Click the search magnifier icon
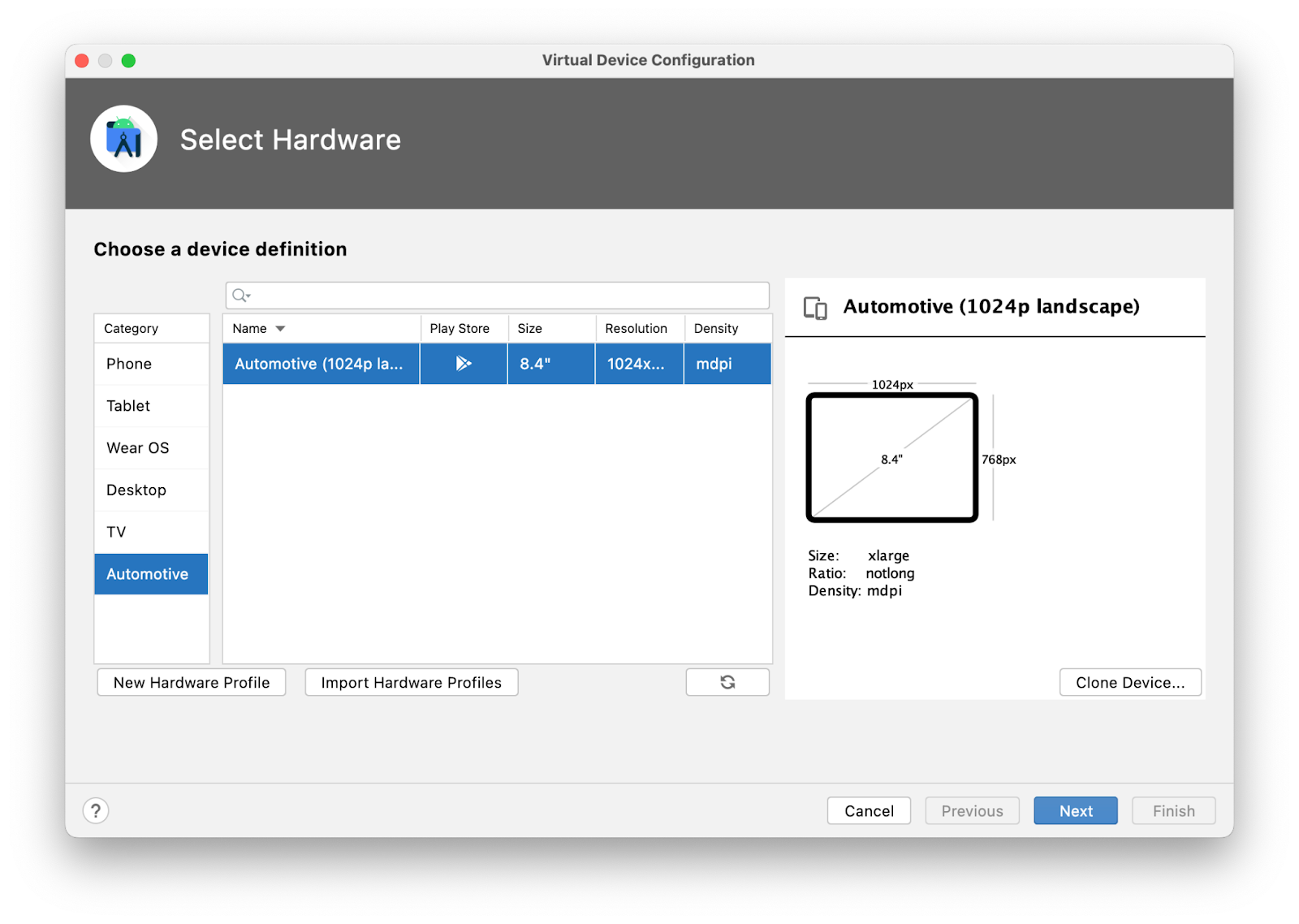Screen dimensions: 1299x924 tap(240, 296)
